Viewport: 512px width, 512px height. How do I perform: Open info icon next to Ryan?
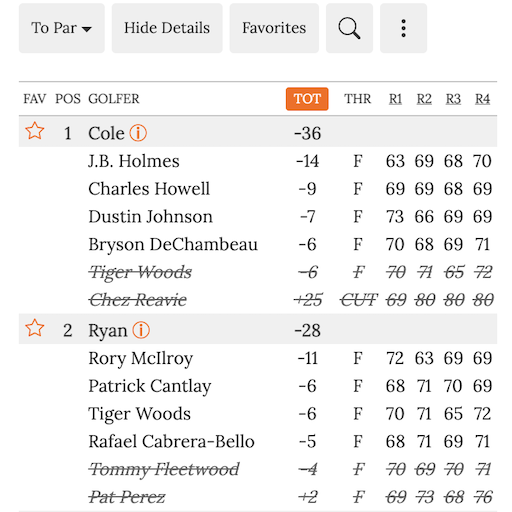tap(141, 330)
